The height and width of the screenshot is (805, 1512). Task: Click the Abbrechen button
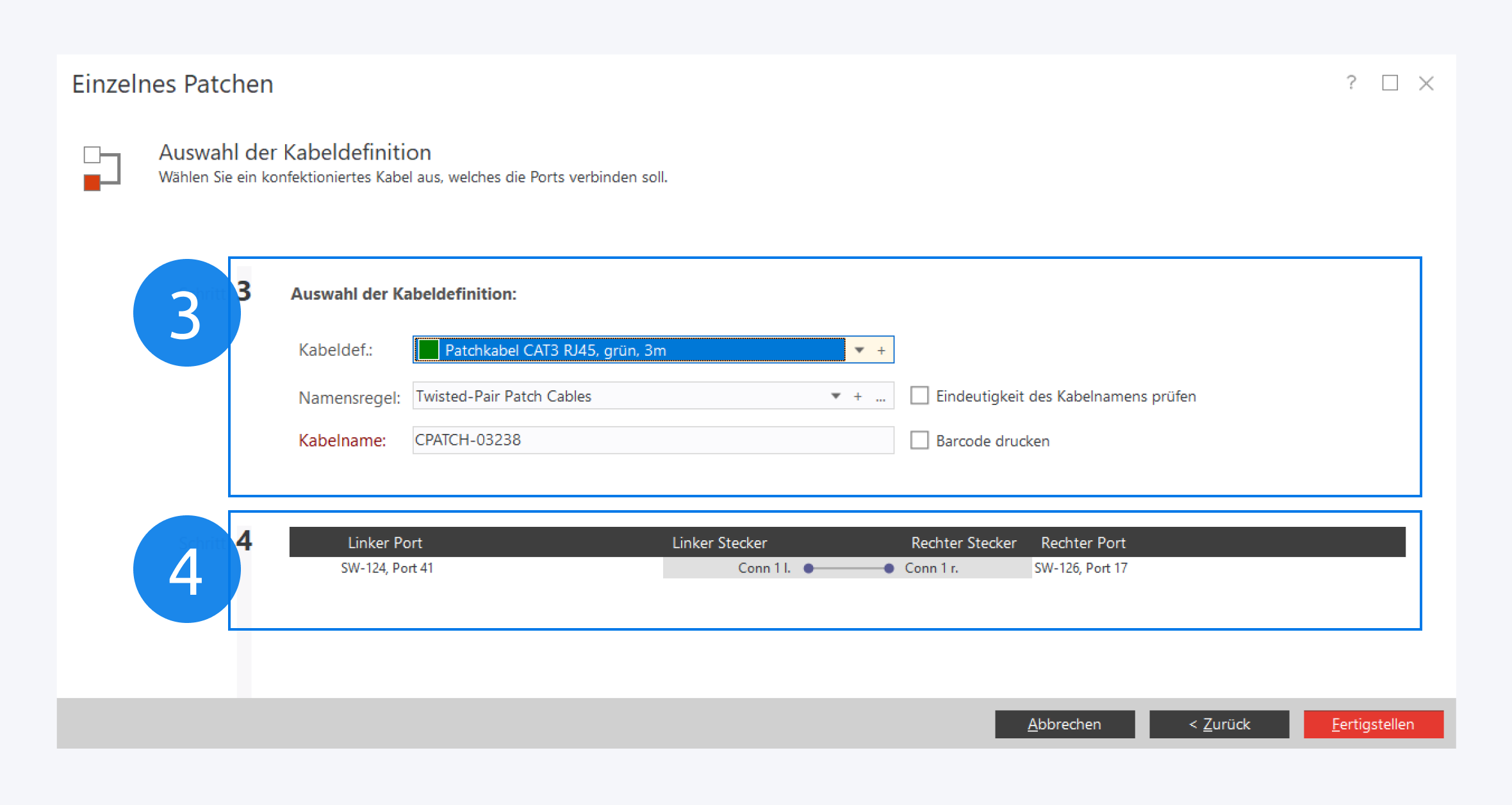click(x=1064, y=724)
